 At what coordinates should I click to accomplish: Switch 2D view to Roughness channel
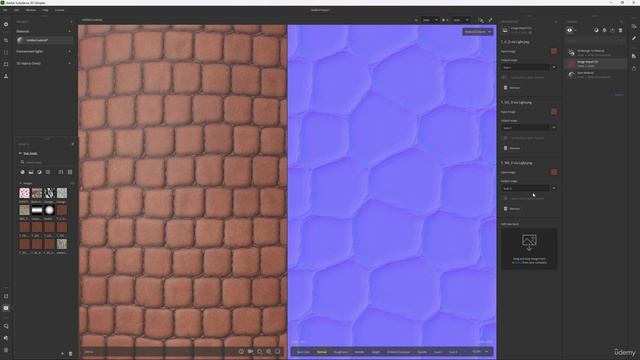pyautogui.click(x=340, y=352)
